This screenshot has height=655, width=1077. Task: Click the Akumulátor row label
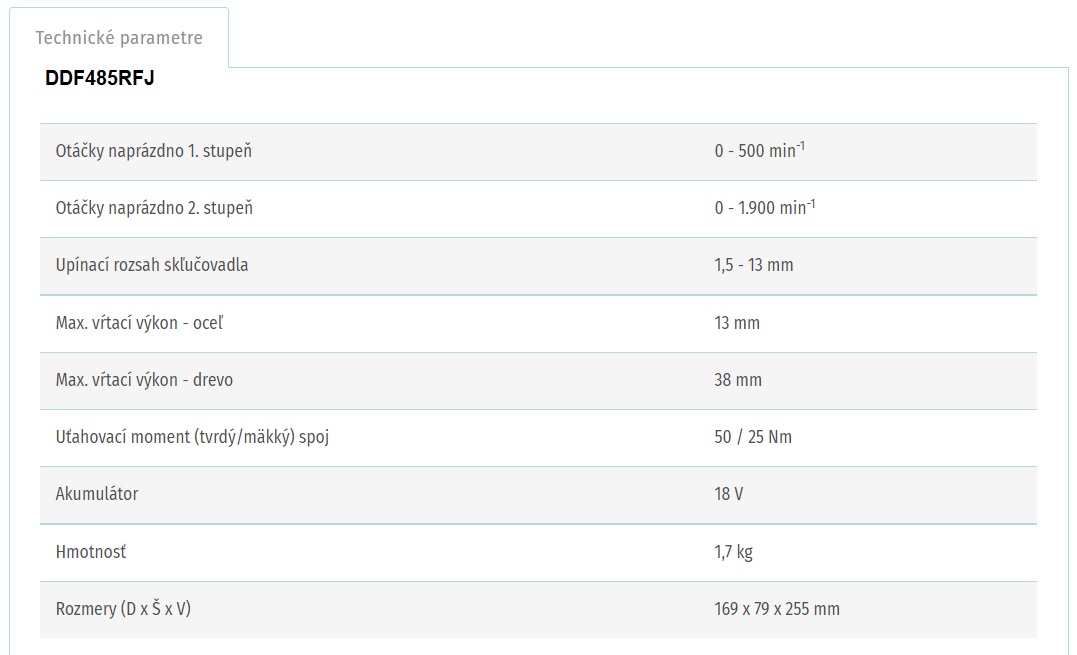coord(97,494)
